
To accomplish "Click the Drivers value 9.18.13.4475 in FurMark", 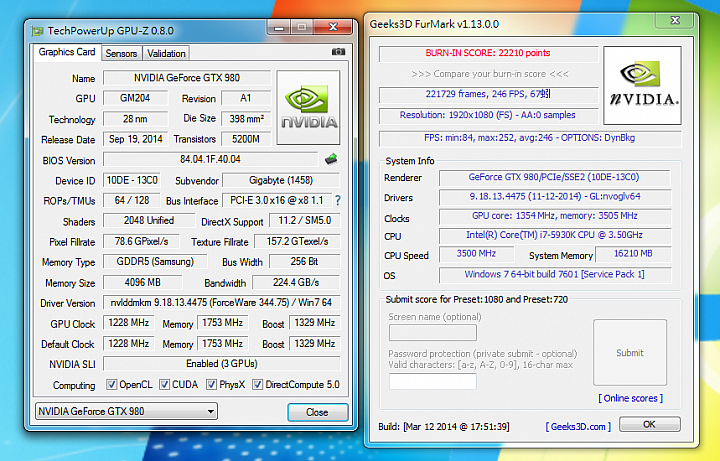I will pos(554,196).
